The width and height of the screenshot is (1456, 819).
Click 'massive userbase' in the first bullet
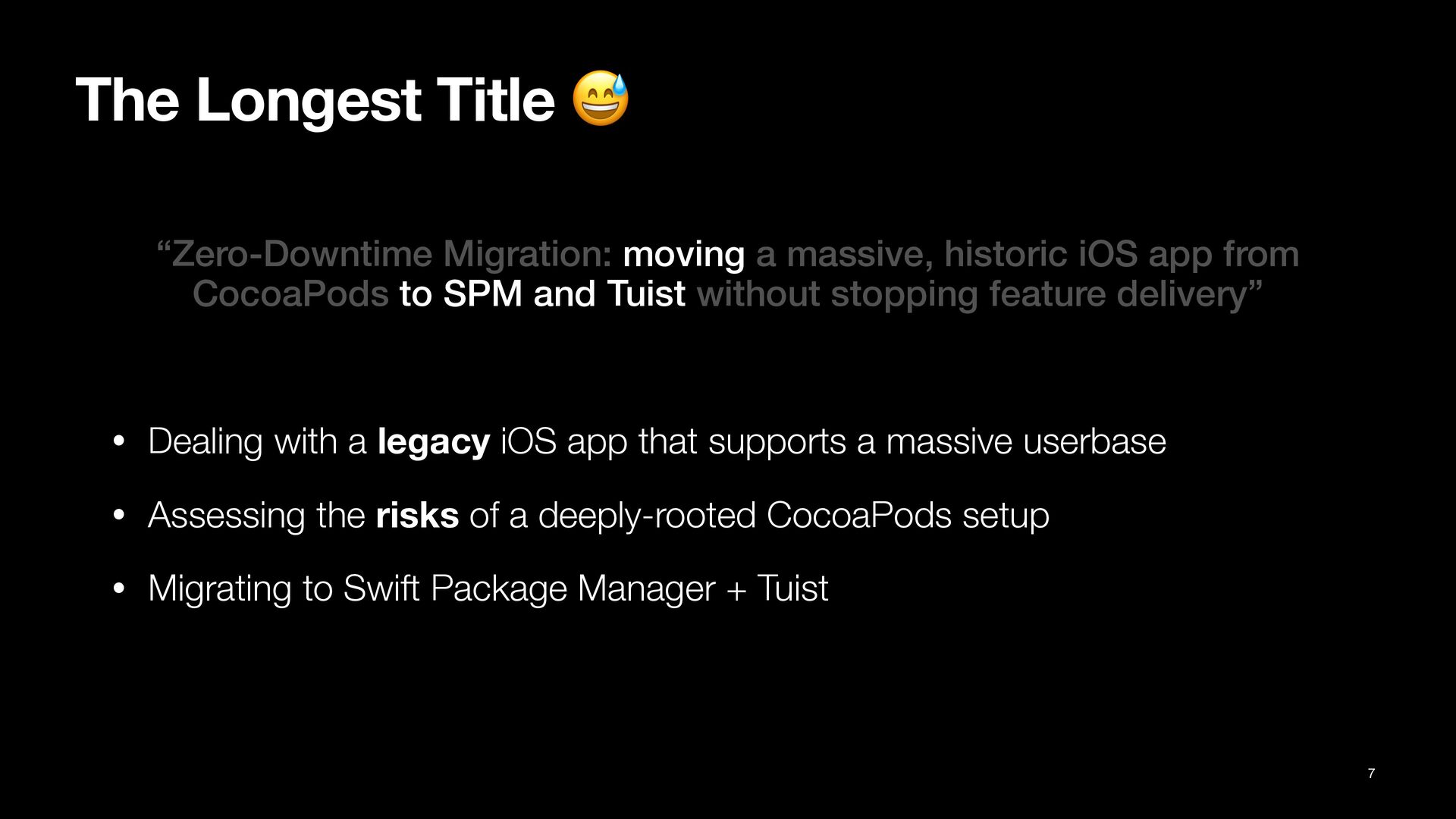click(x=1025, y=441)
